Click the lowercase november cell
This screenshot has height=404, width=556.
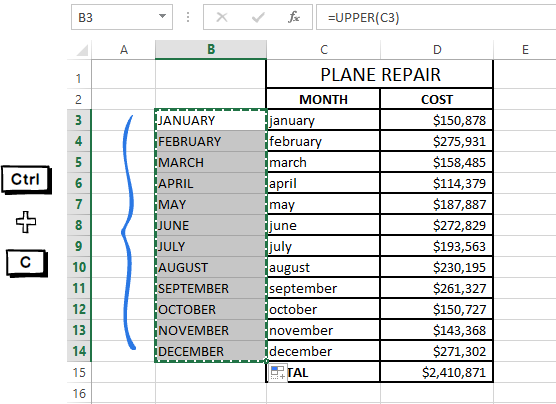click(323, 330)
